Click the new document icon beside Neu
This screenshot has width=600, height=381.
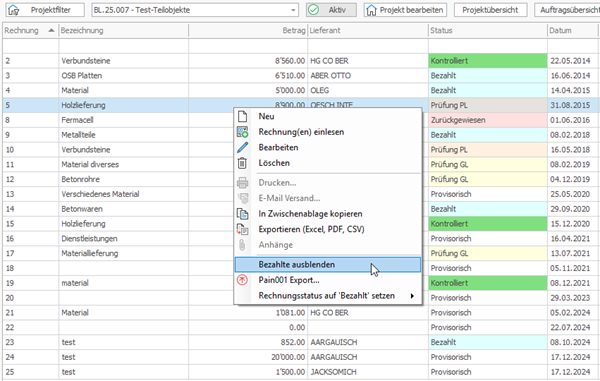click(x=242, y=116)
